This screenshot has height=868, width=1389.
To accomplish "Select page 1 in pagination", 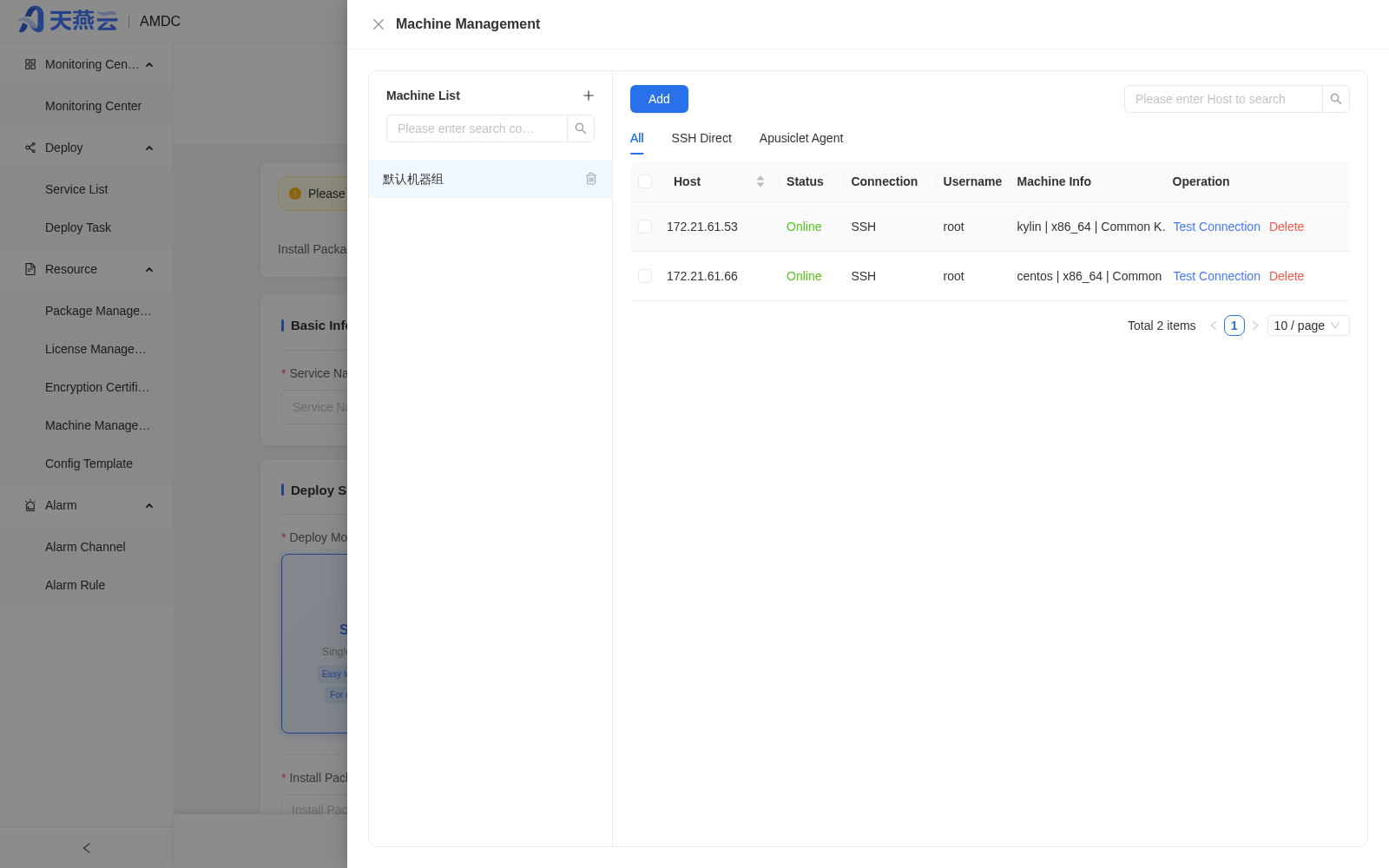I will coord(1234,325).
